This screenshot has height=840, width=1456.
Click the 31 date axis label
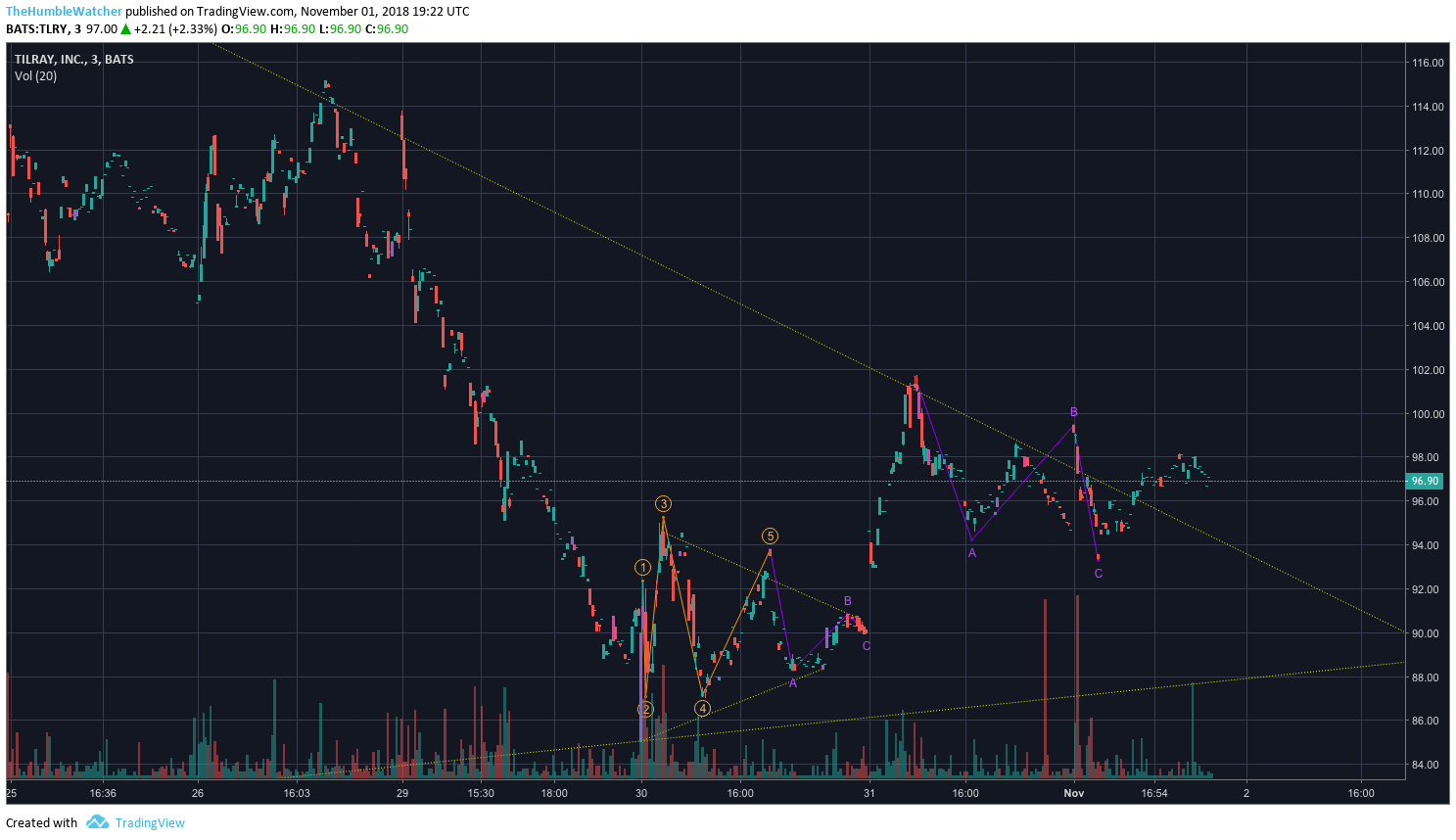coord(869,793)
